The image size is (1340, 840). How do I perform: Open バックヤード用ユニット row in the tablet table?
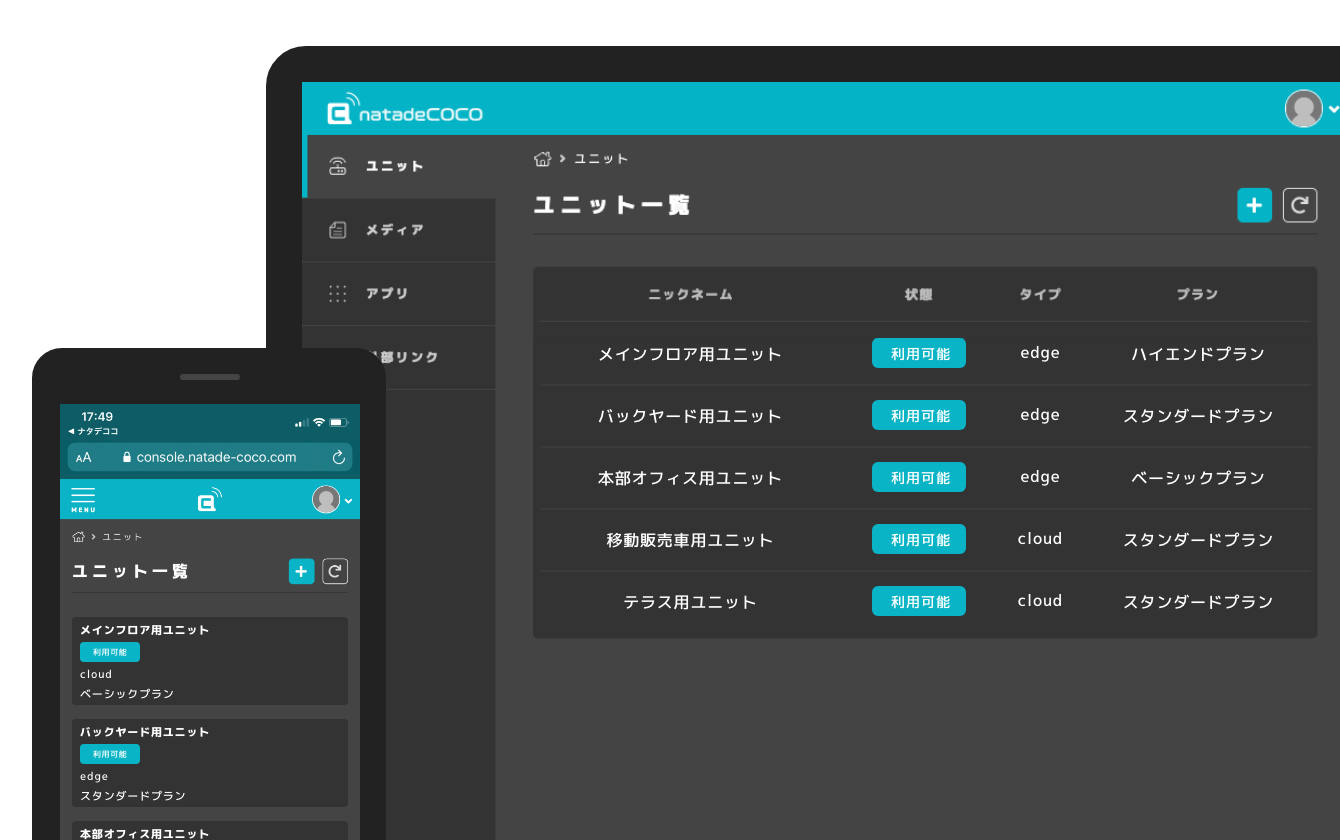(x=925, y=416)
